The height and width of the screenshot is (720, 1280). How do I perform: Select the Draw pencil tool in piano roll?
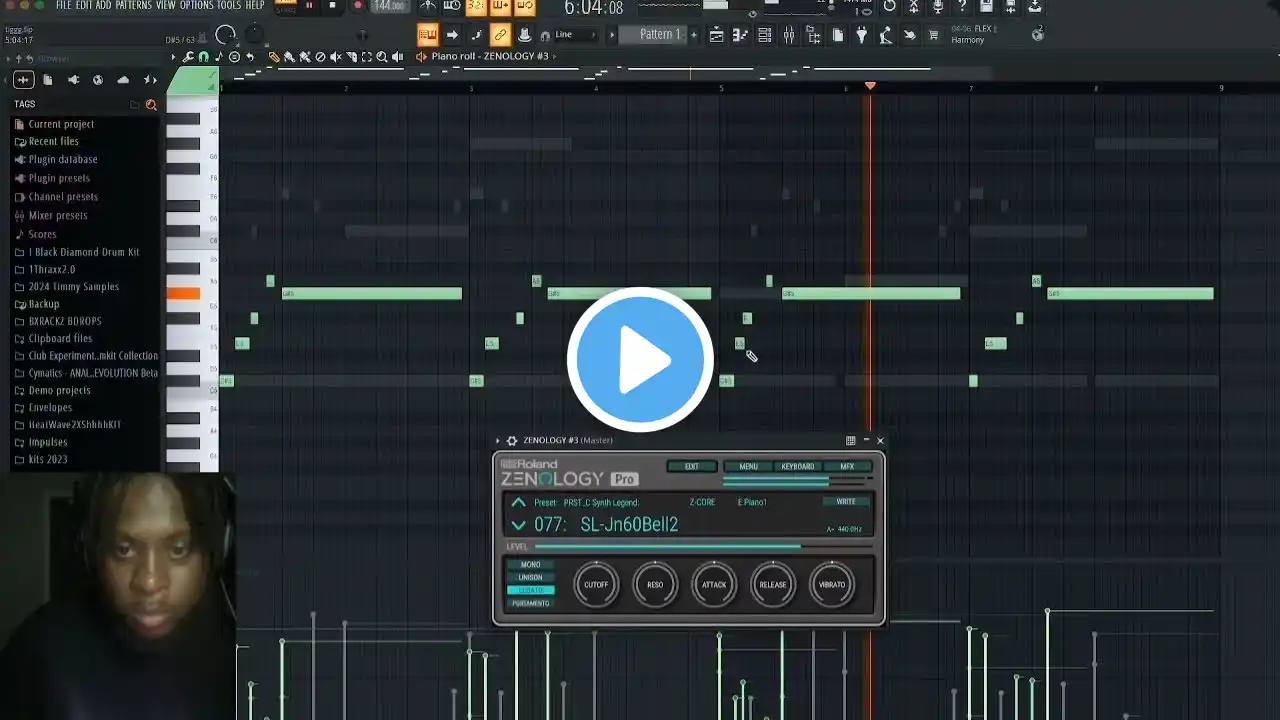[273, 57]
